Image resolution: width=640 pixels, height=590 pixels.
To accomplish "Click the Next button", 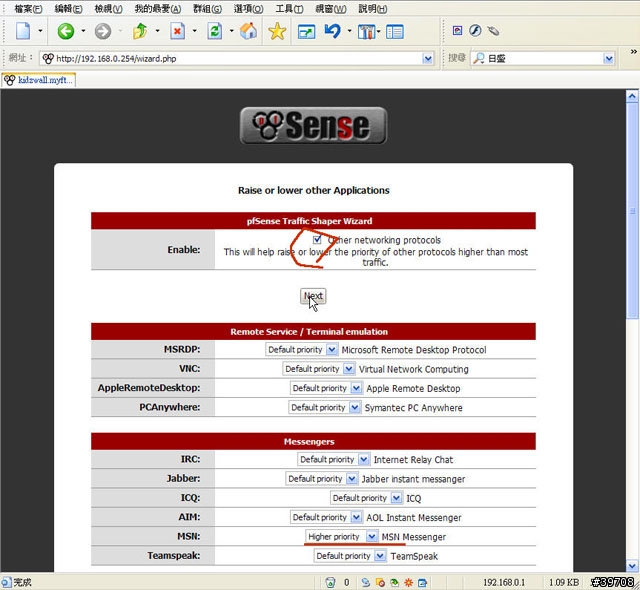I will (313, 296).
